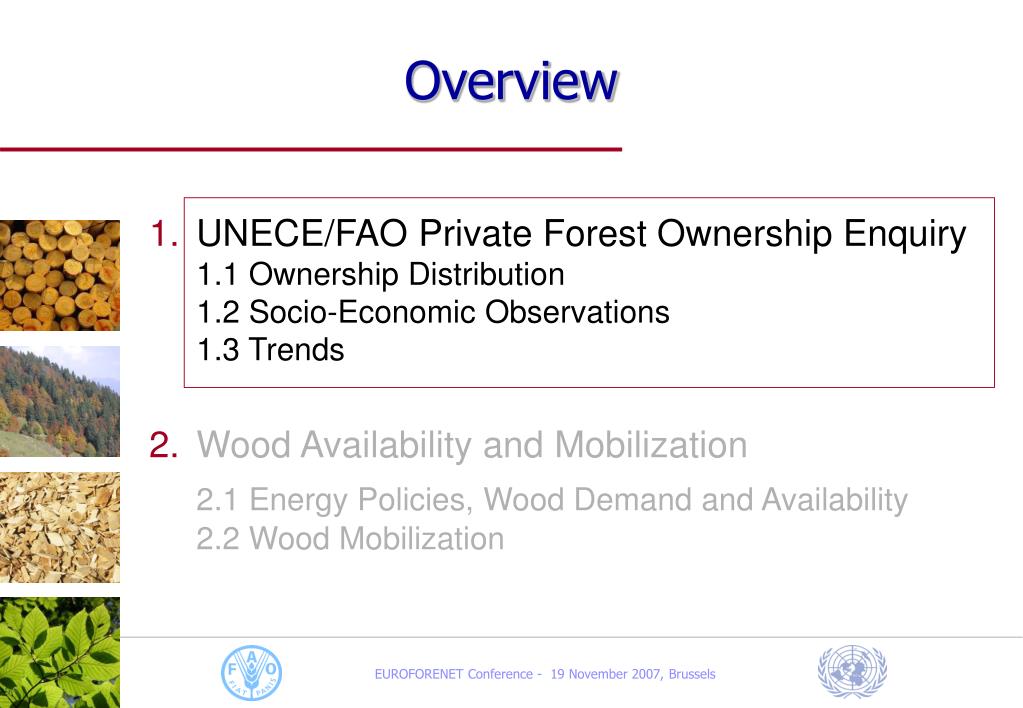This screenshot has height=708, width=1023.
Task: Click the red numeral 2. beside the second section
Action: tap(164, 445)
